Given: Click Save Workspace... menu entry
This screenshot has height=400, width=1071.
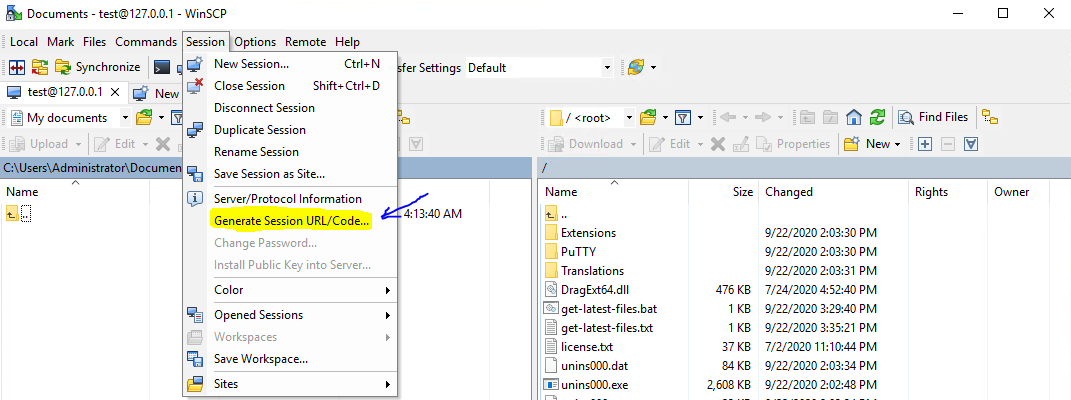Looking at the screenshot, I should pyautogui.click(x=290, y=358).
